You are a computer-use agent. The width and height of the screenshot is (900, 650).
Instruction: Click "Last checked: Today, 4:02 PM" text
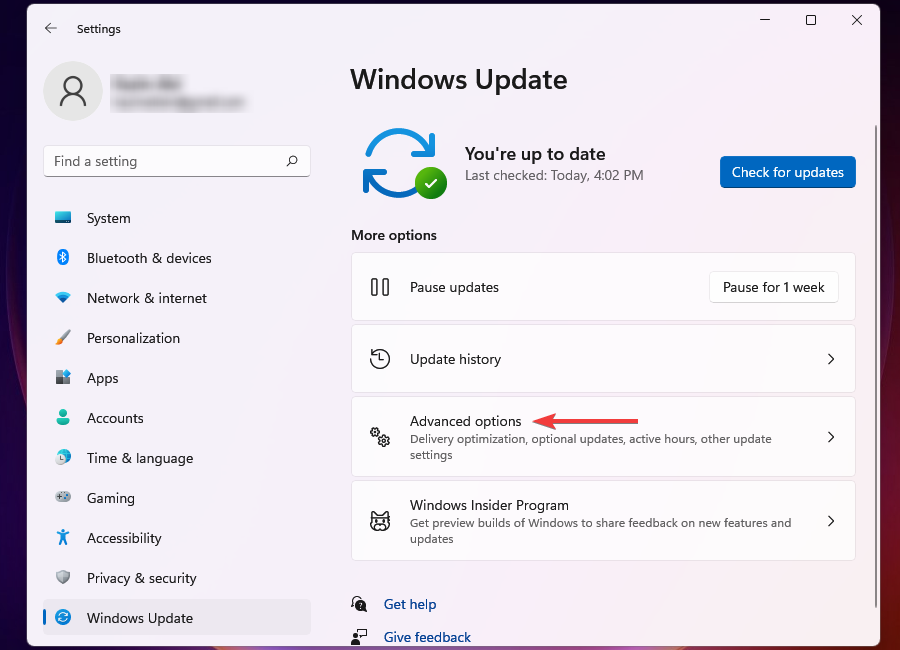click(x=554, y=175)
